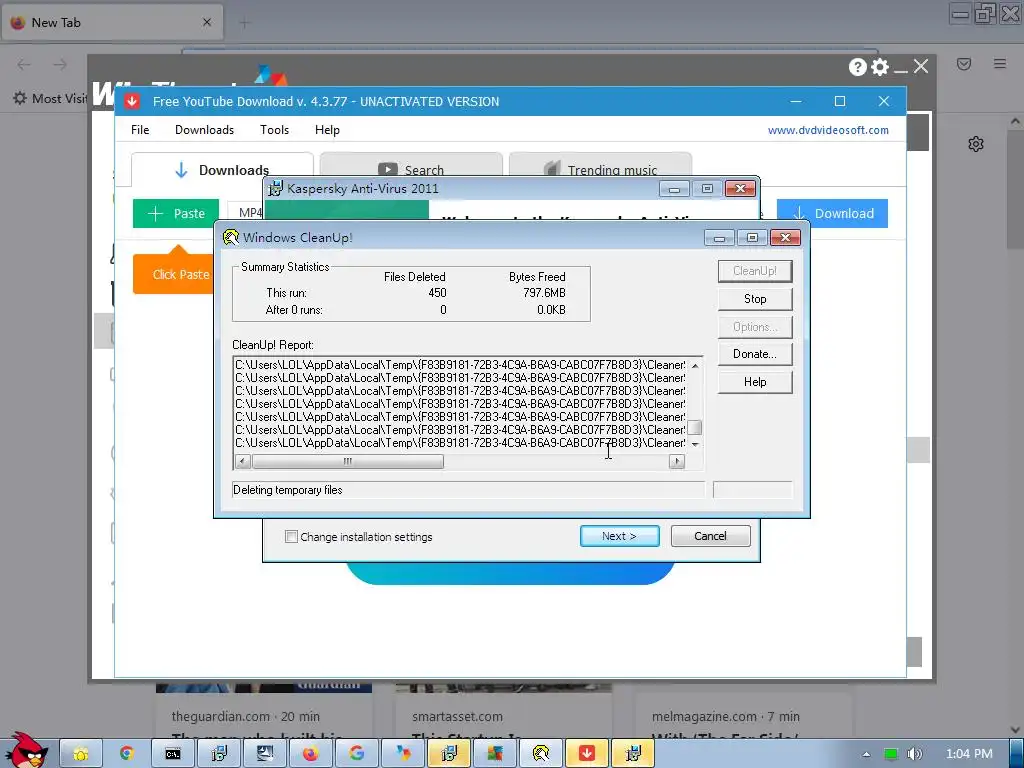
Task: Open the yellow first taskbar icon
Action: [80, 754]
